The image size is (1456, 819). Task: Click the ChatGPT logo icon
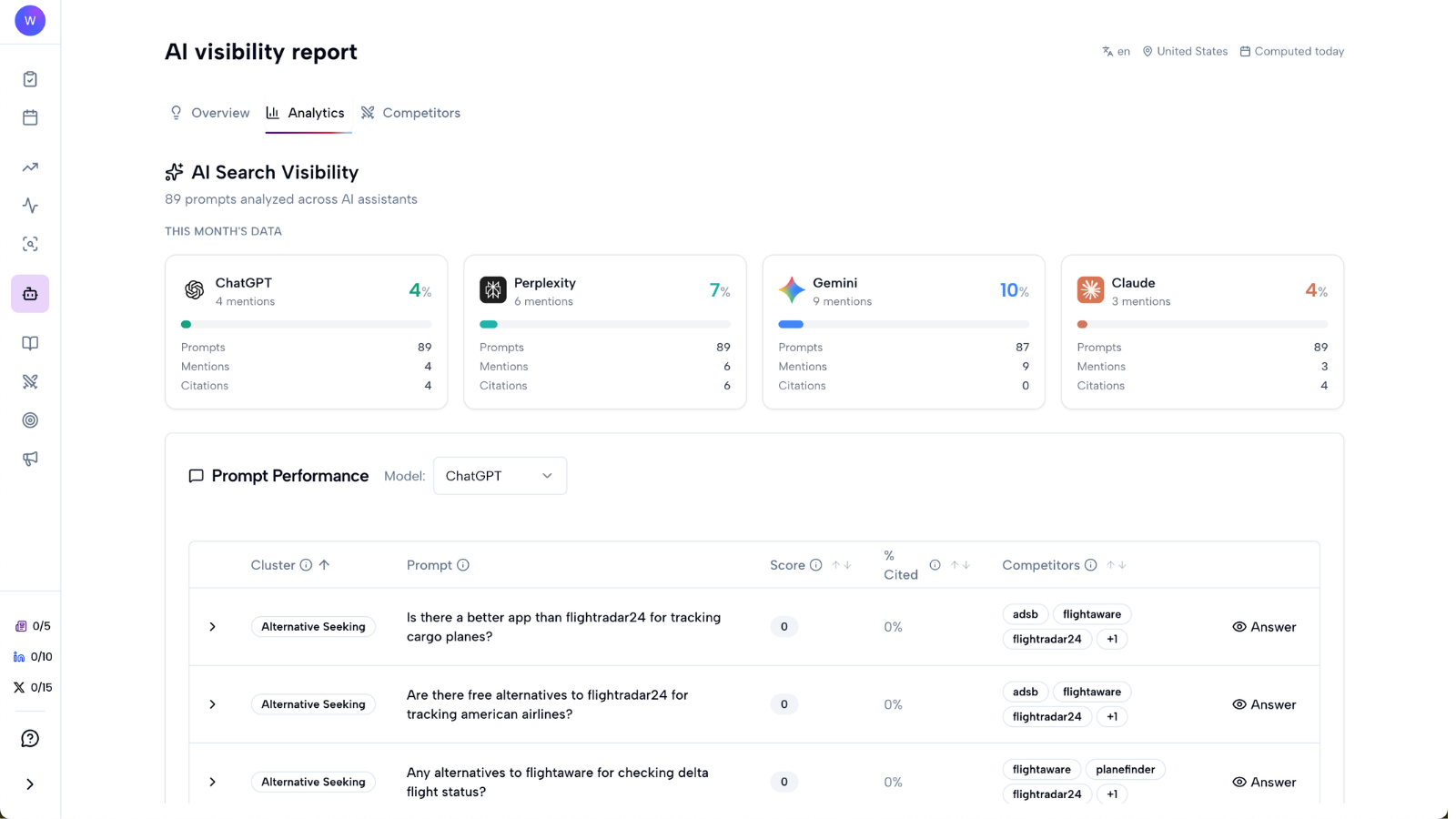pyautogui.click(x=194, y=290)
